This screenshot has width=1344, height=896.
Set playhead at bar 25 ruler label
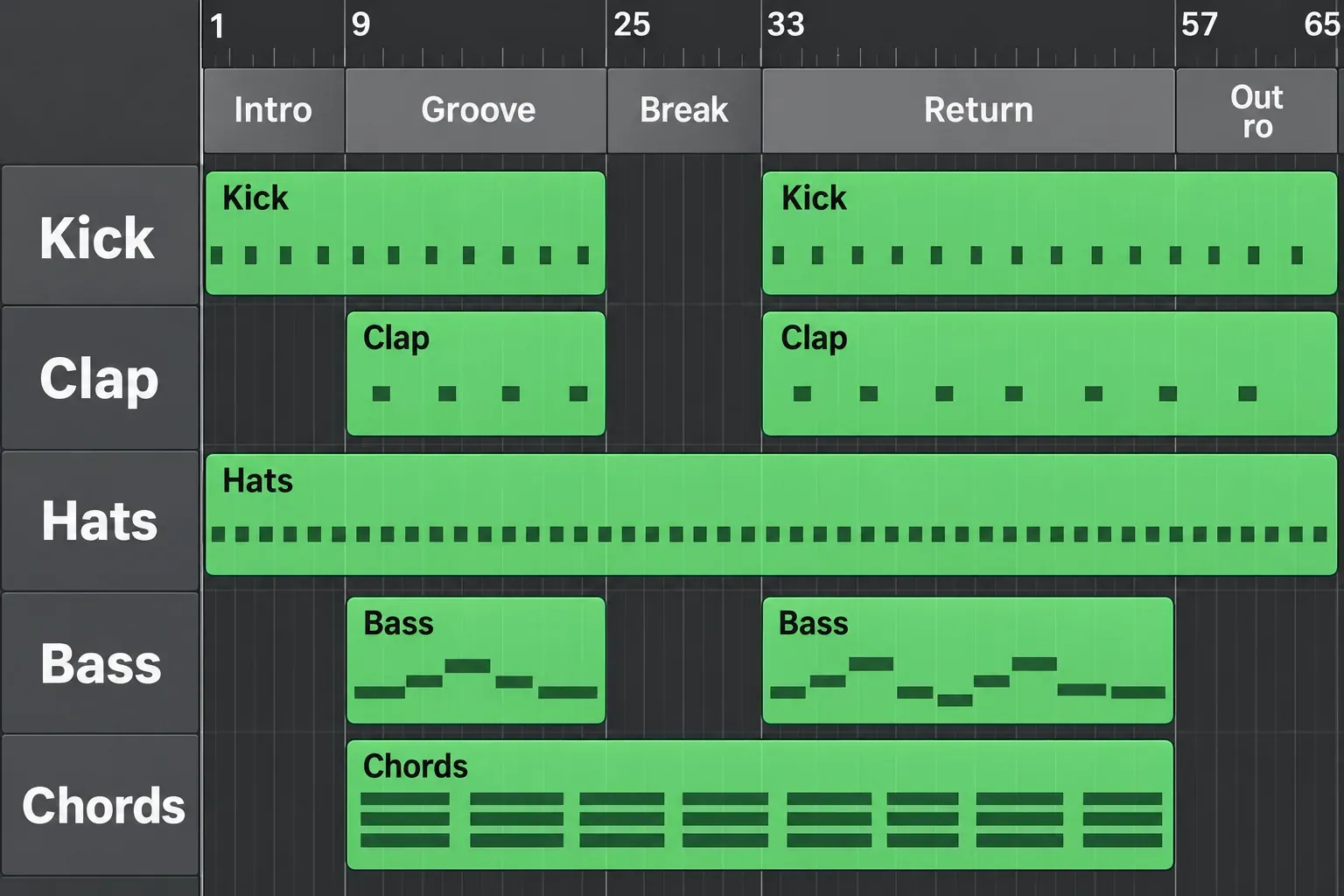632,24
